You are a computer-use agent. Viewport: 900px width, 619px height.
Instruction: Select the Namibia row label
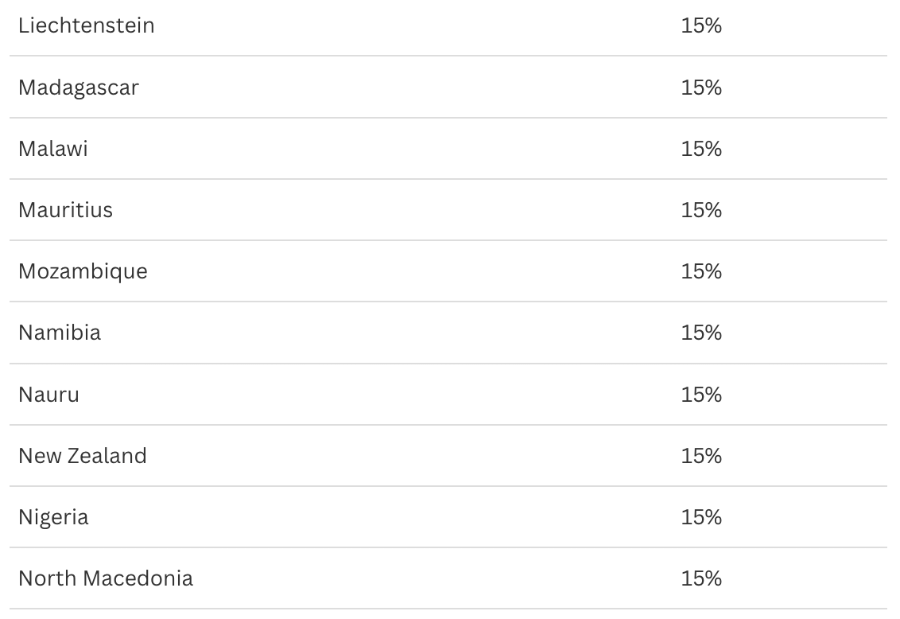(x=59, y=333)
